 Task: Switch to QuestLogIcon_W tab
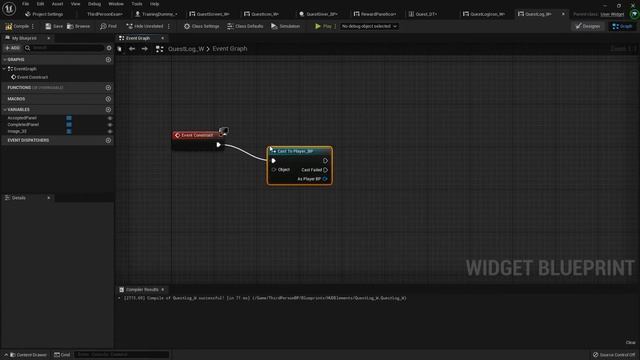(484, 14)
